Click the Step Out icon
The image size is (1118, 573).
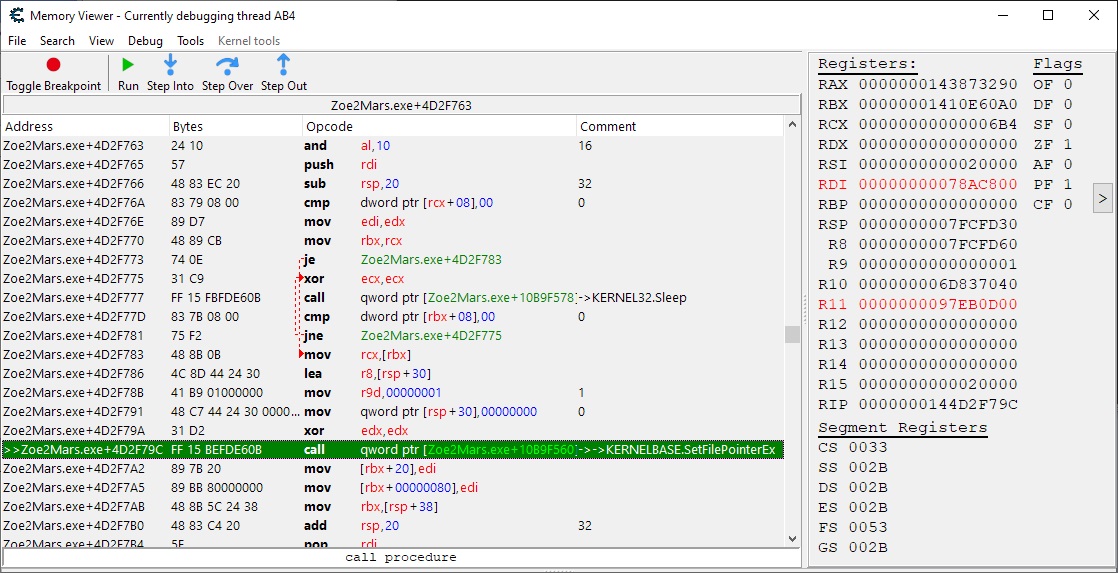coord(284,65)
